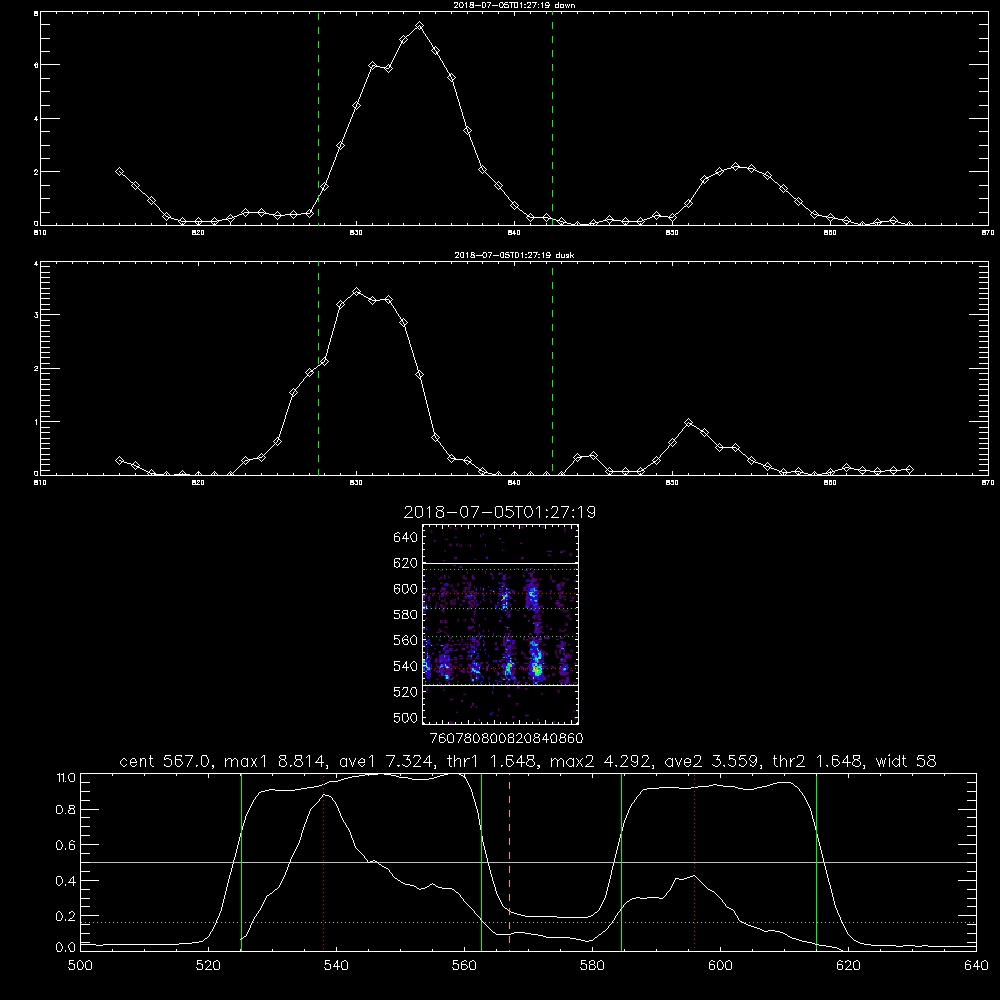This screenshot has height=1000, width=1000.
Task: Click heatmap y-axis label 620
Action: pos(406,563)
